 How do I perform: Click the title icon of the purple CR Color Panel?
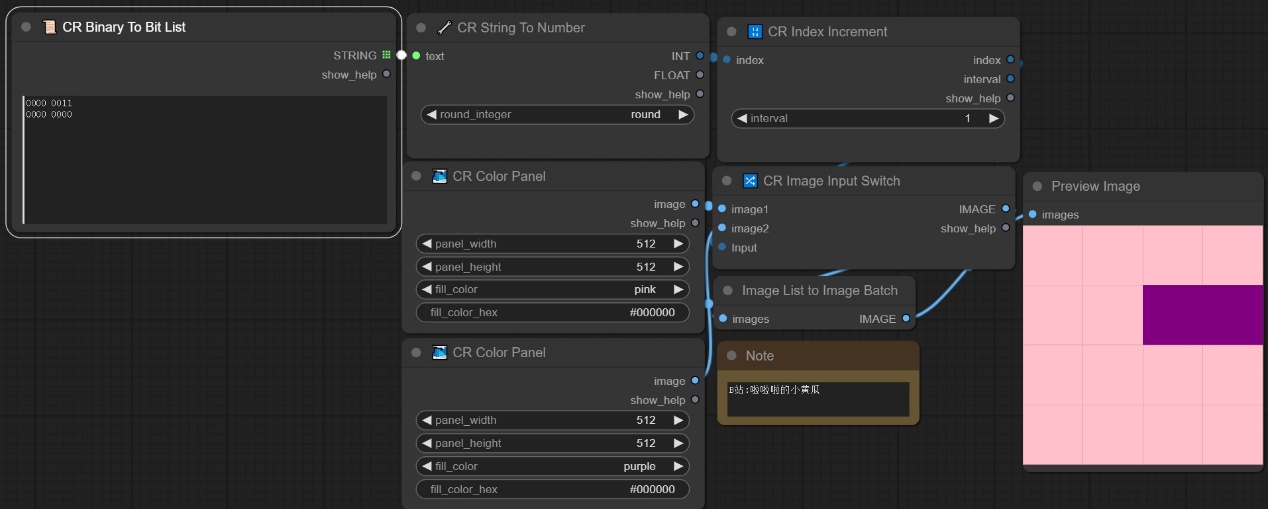tap(440, 353)
